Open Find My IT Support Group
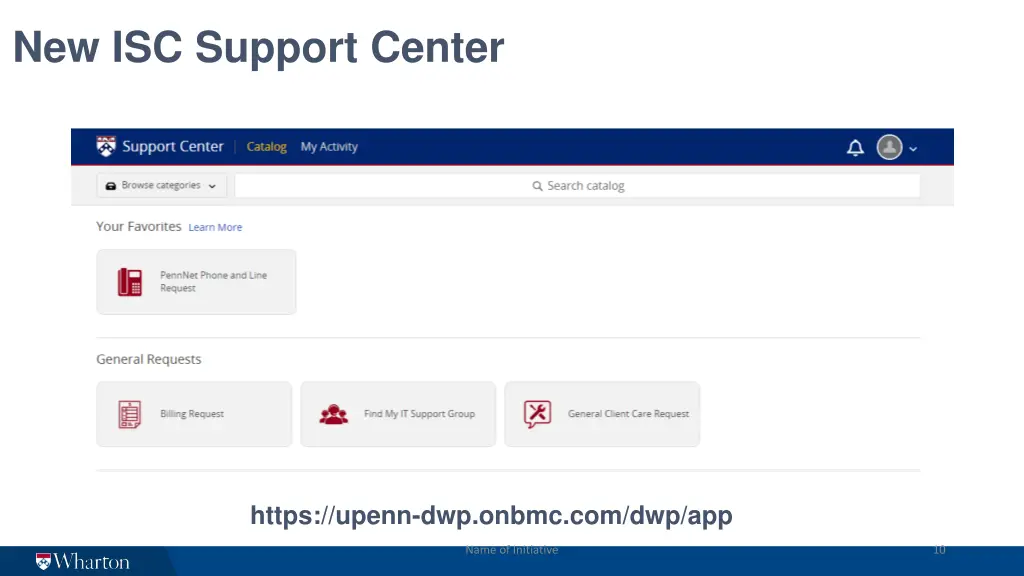 coord(398,414)
